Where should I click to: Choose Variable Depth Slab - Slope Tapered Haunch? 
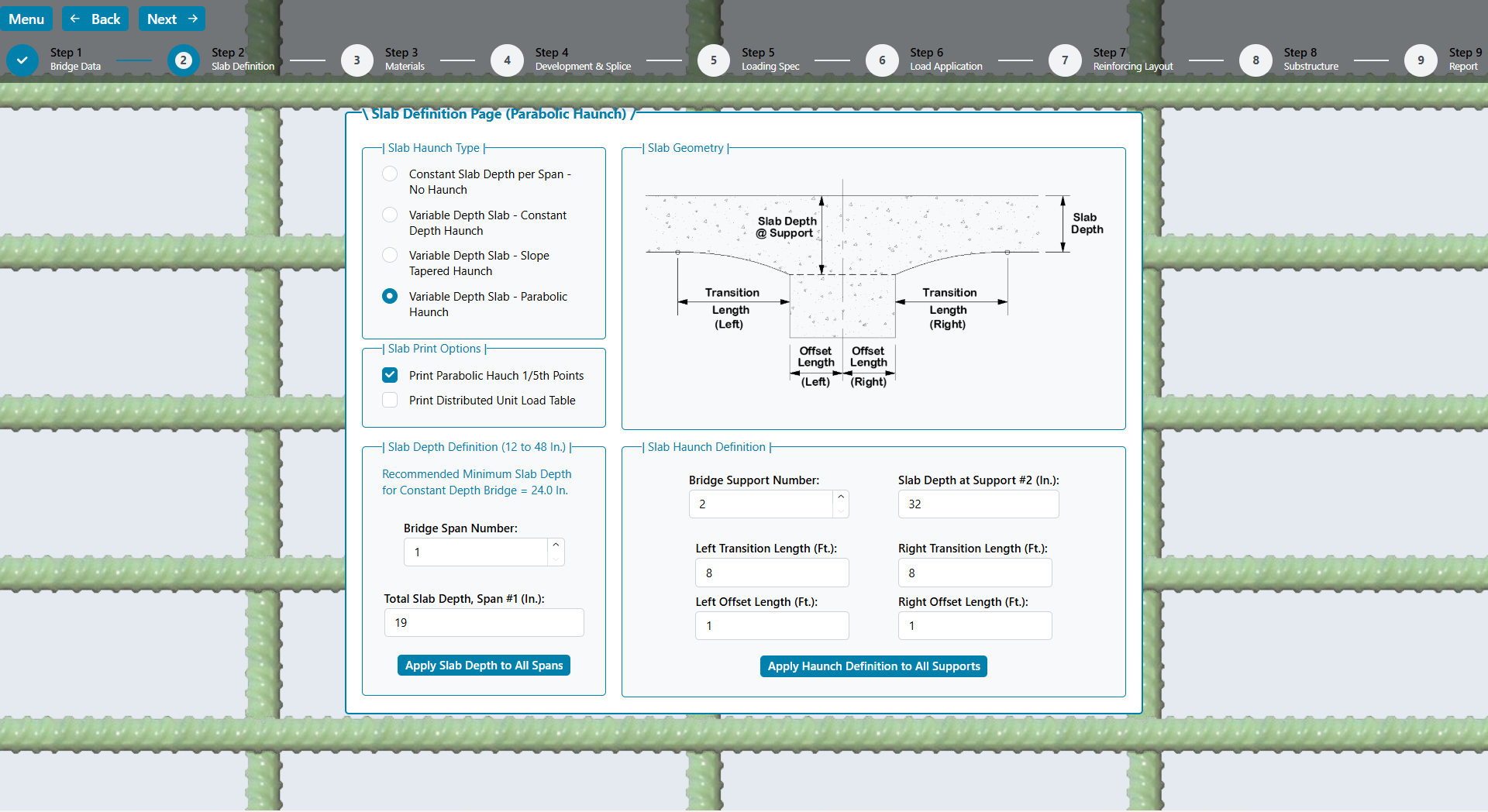tap(390, 256)
